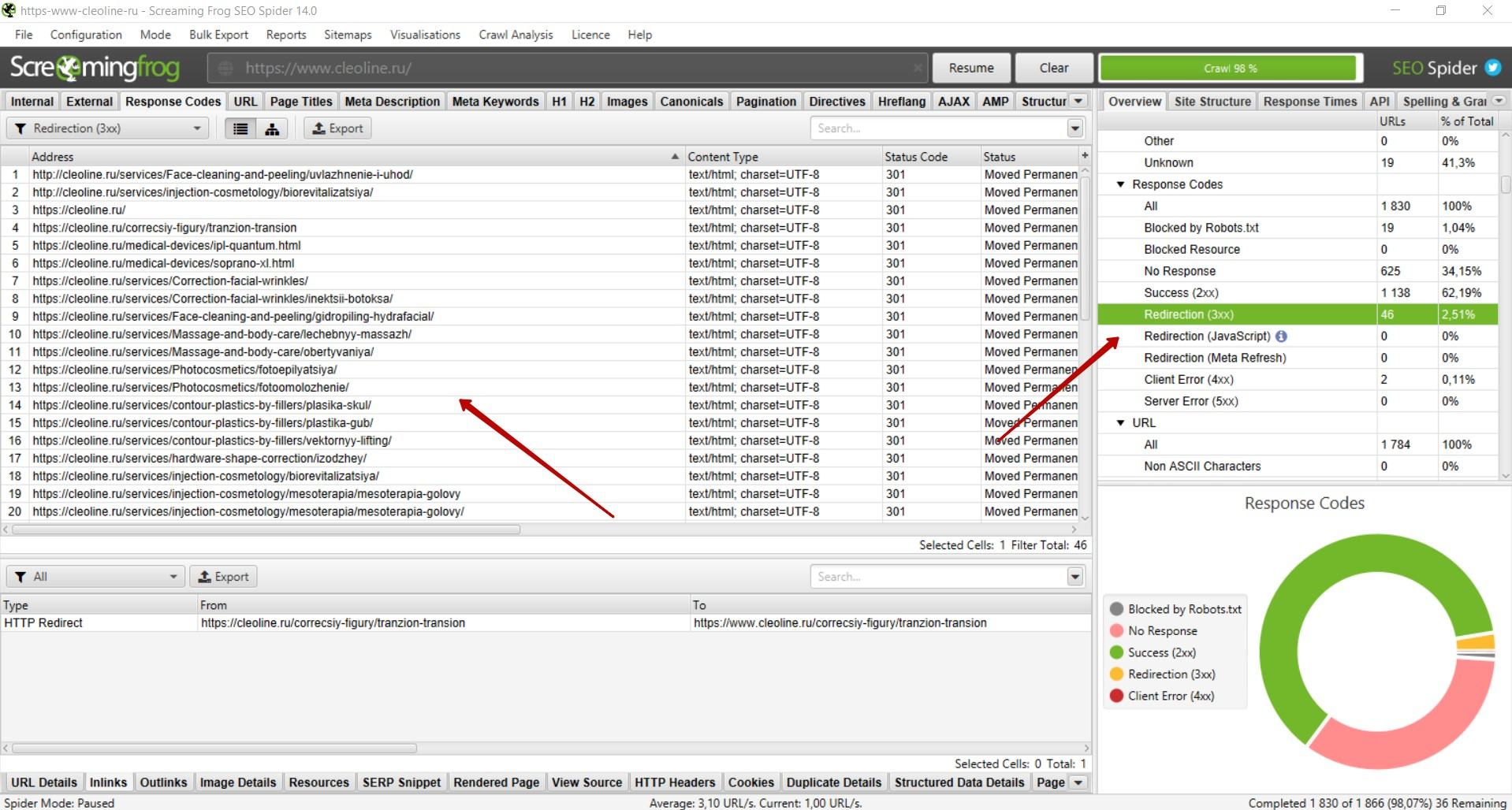This screenshot has width=1512, height=810.
Task: Select the soprano-xl.html address row
Action: click(540, 263)
